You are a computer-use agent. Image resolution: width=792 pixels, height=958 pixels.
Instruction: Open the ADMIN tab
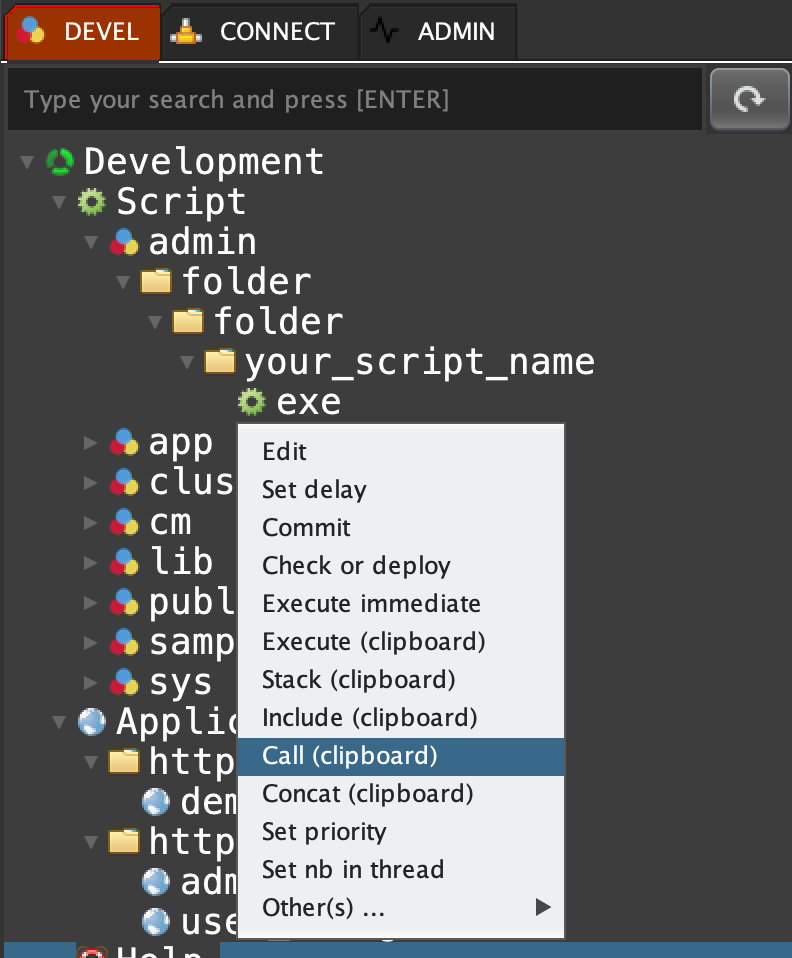(x=438, y=32)
